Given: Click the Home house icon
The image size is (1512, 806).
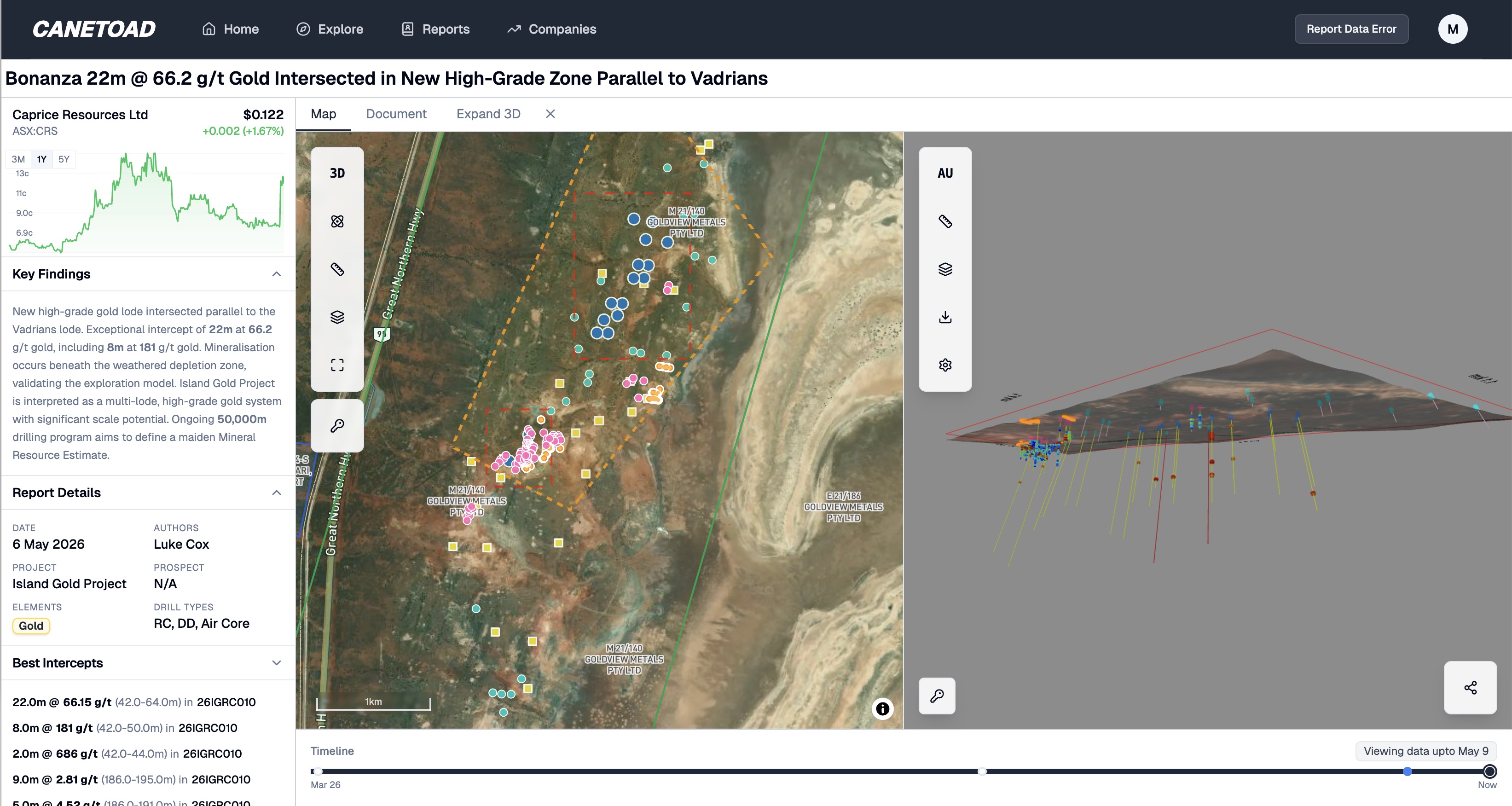Looking at the screenshot, I should 209,29.
